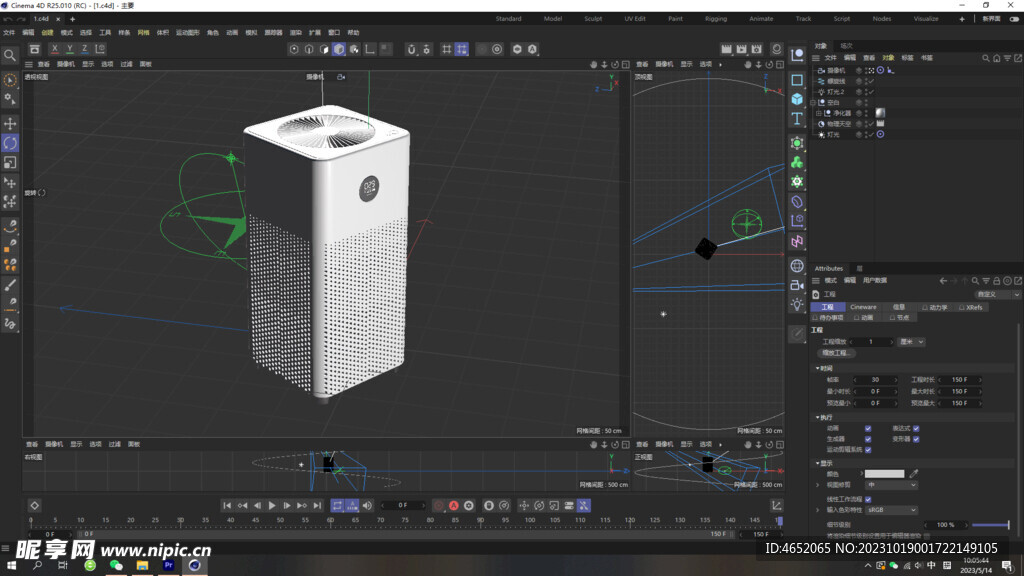Collapse the 显示 section
The height and width of the screenshot is (576, 1024).
(x=818, y=463)
